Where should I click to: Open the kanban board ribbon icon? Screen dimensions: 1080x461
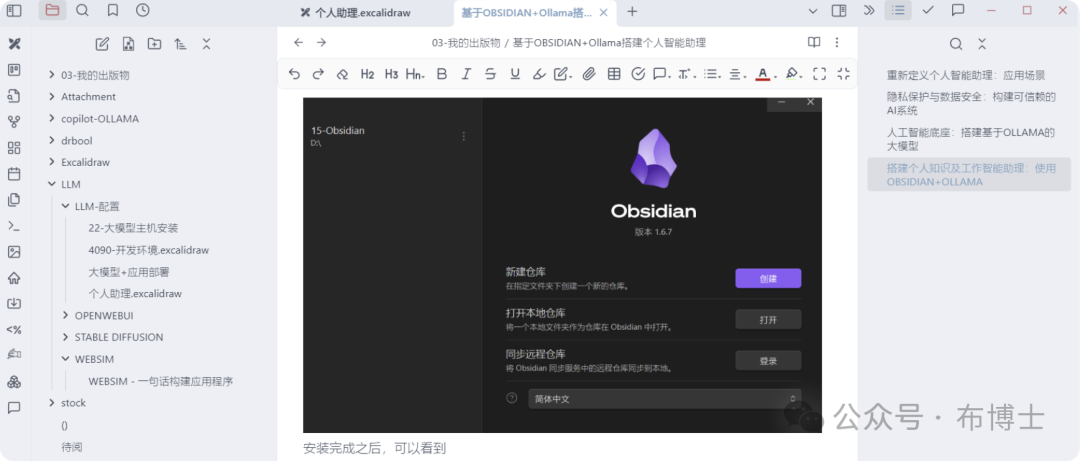[x=14, y=70]
